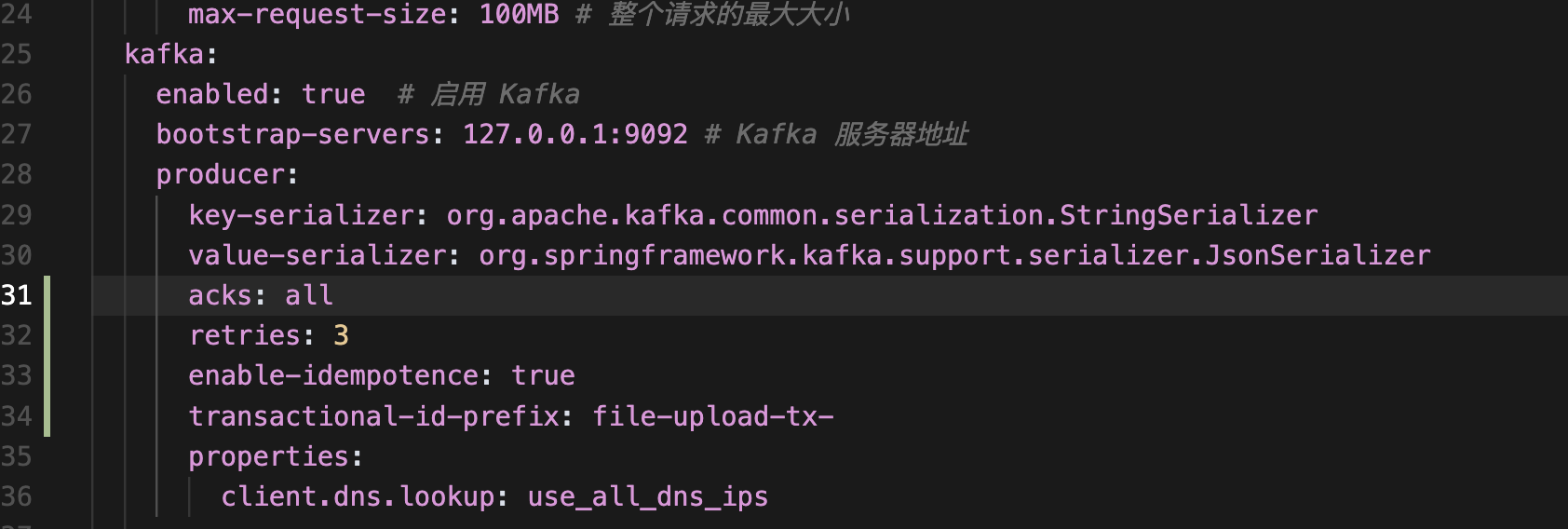Screen dimensions: 1568x529
Task: Click the client.dns.lookup key
Action: (x=358, y=496)
